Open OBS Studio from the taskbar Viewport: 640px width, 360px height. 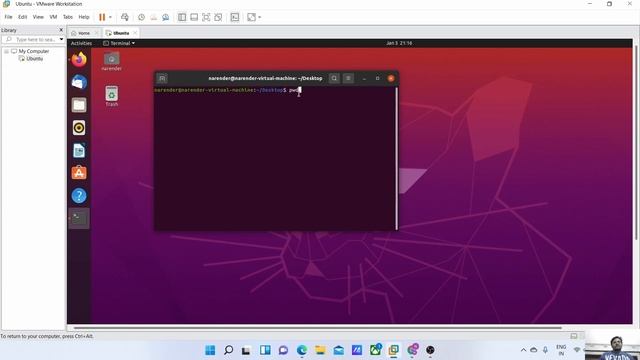[430, 350]
